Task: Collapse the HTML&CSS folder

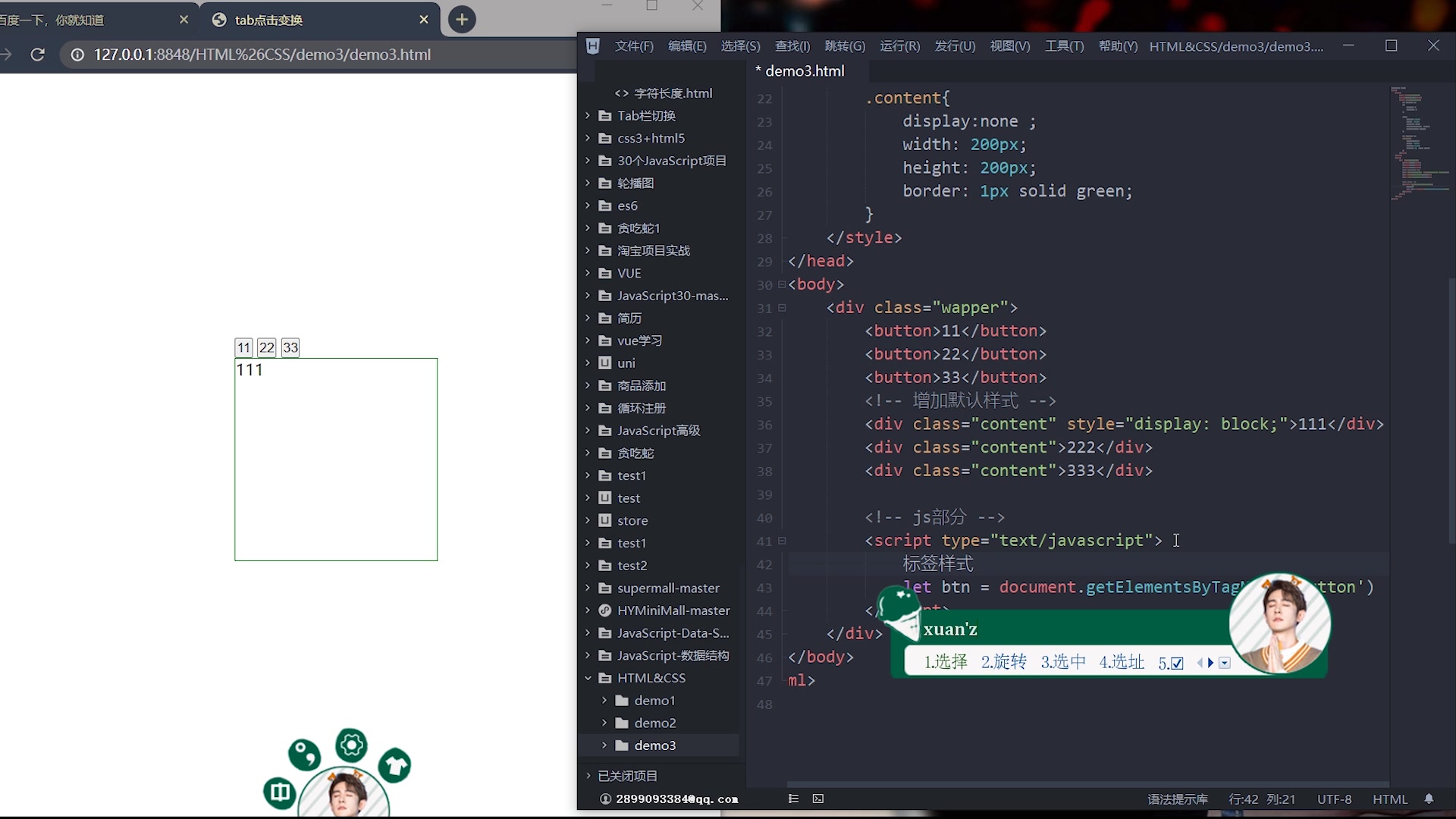Action: pos(588,678)
